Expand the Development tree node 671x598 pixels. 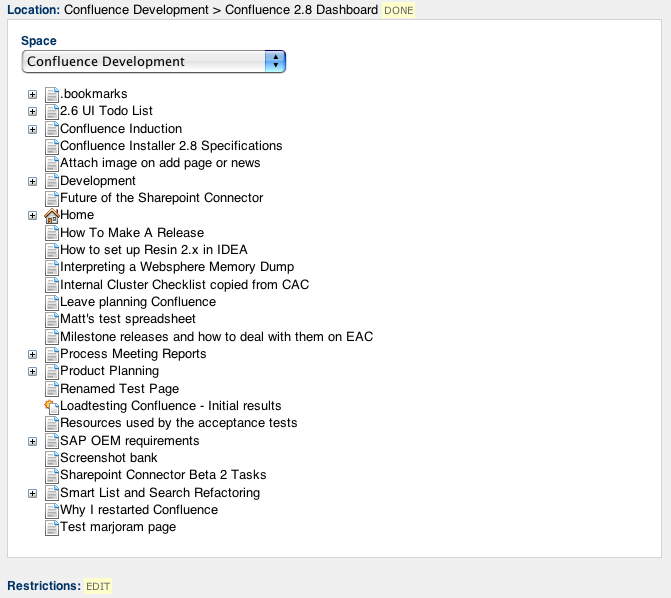(x=33, y=181)
